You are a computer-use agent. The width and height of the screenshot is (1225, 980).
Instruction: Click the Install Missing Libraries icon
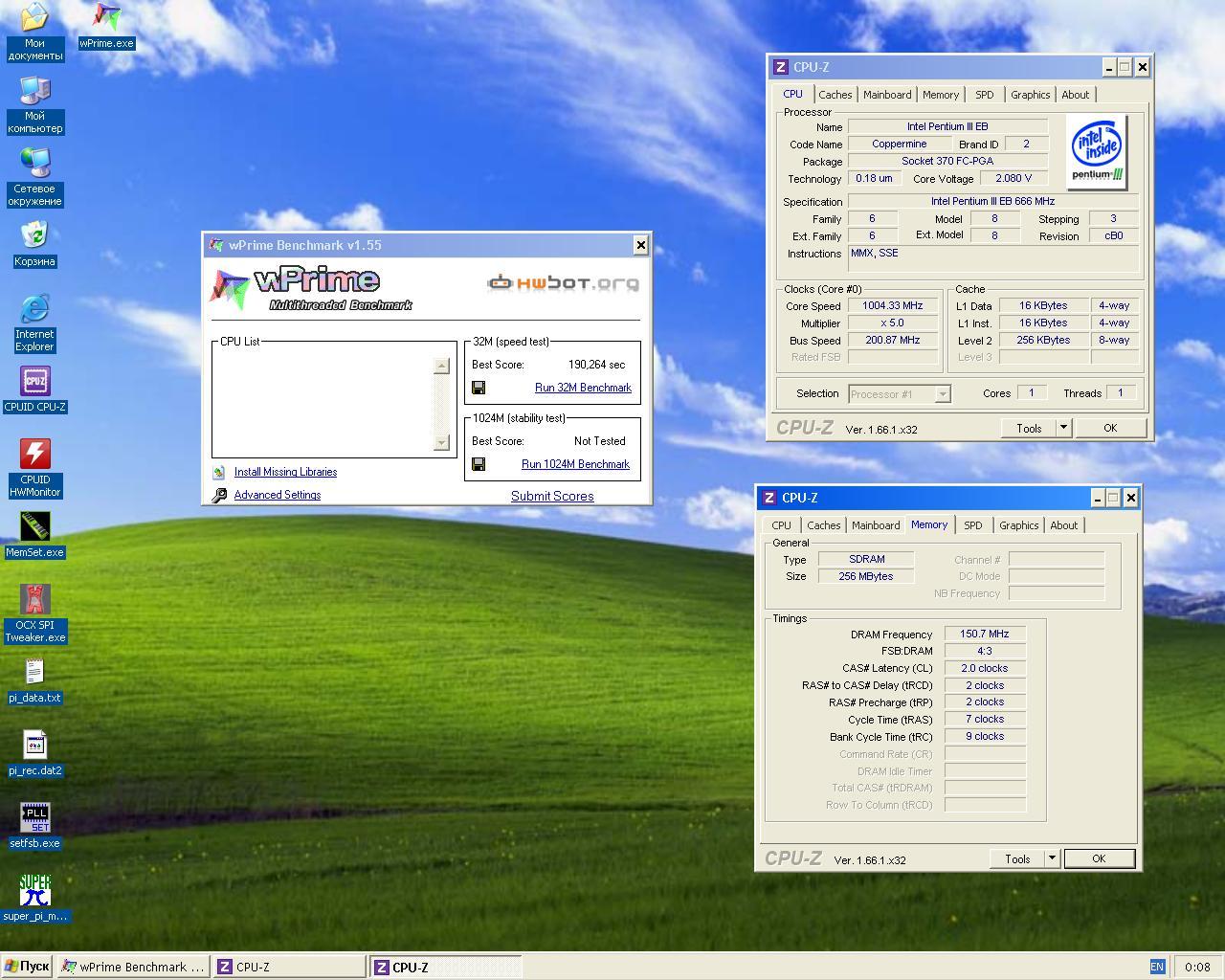click(x=219, y=472)
